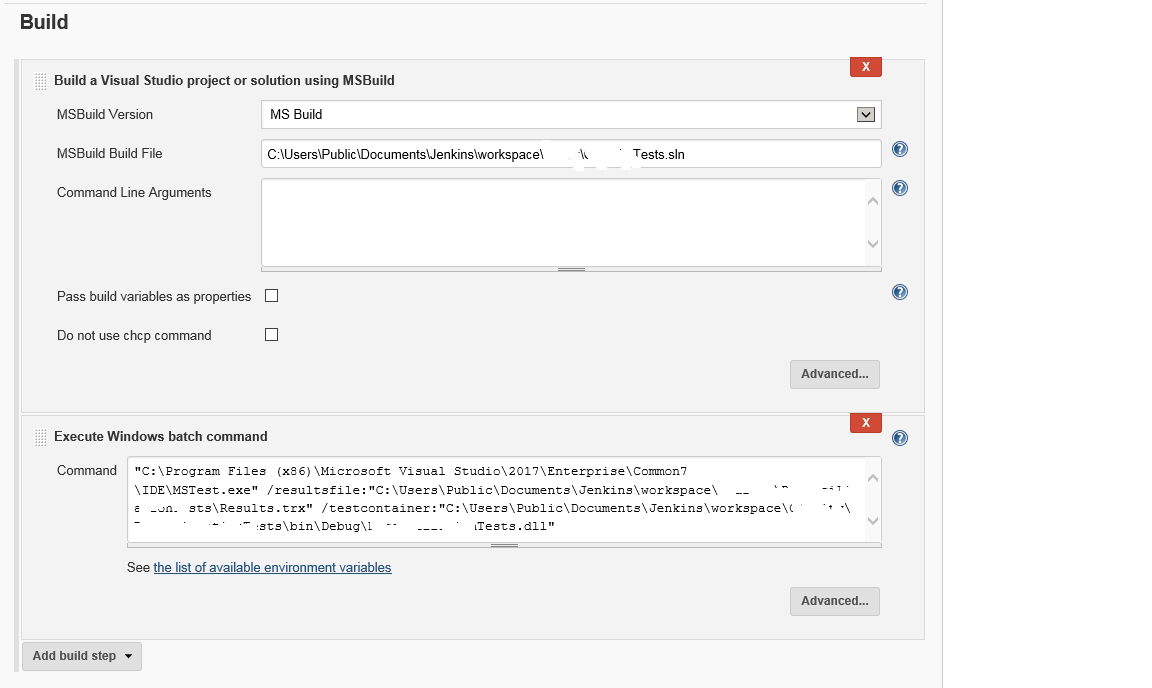1152x688 pixels.
Task: Focus the Command Line Arguments textarea
Action: point(560,222)
